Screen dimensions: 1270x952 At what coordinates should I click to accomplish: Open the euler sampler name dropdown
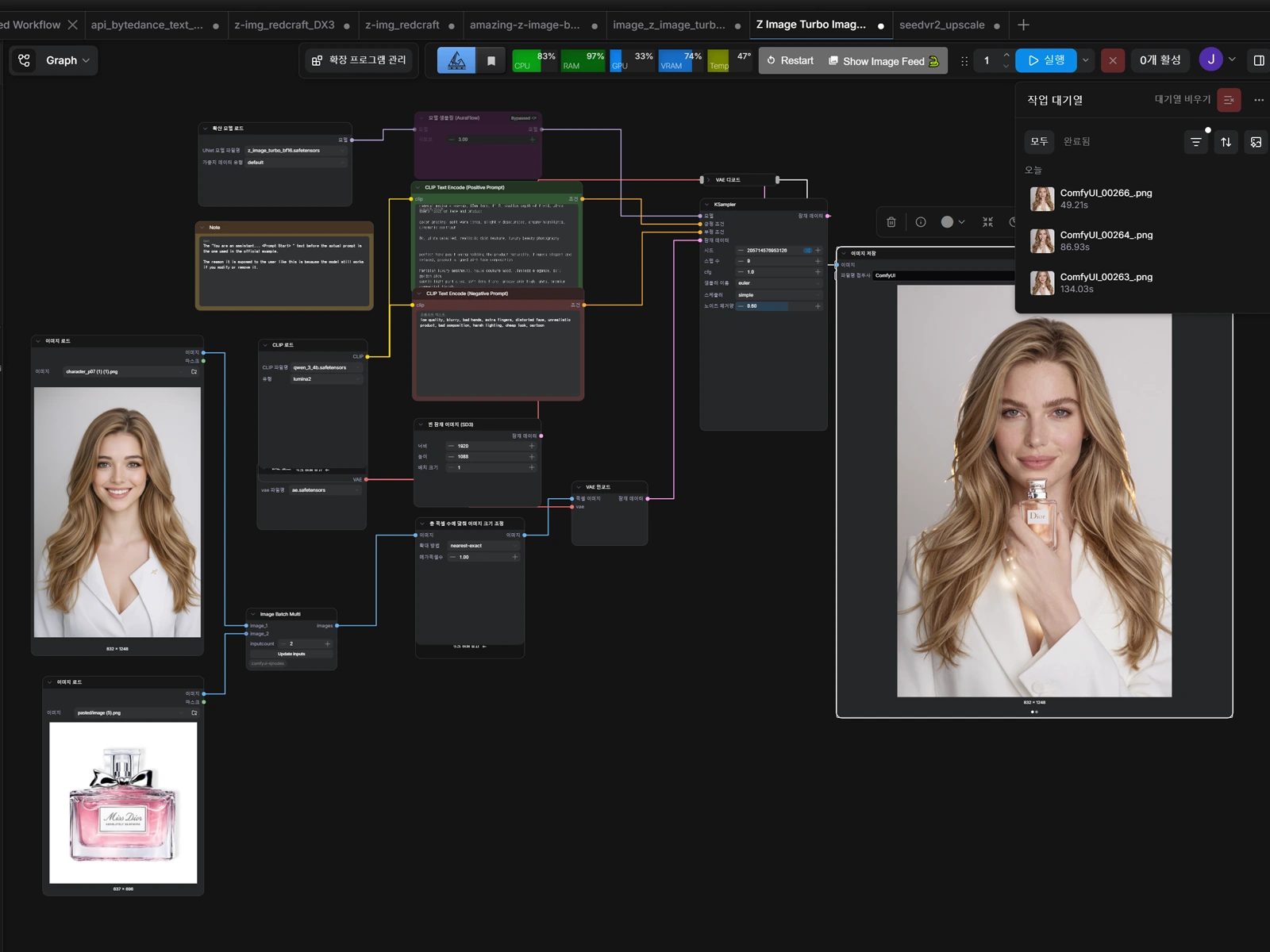point(779,283)
